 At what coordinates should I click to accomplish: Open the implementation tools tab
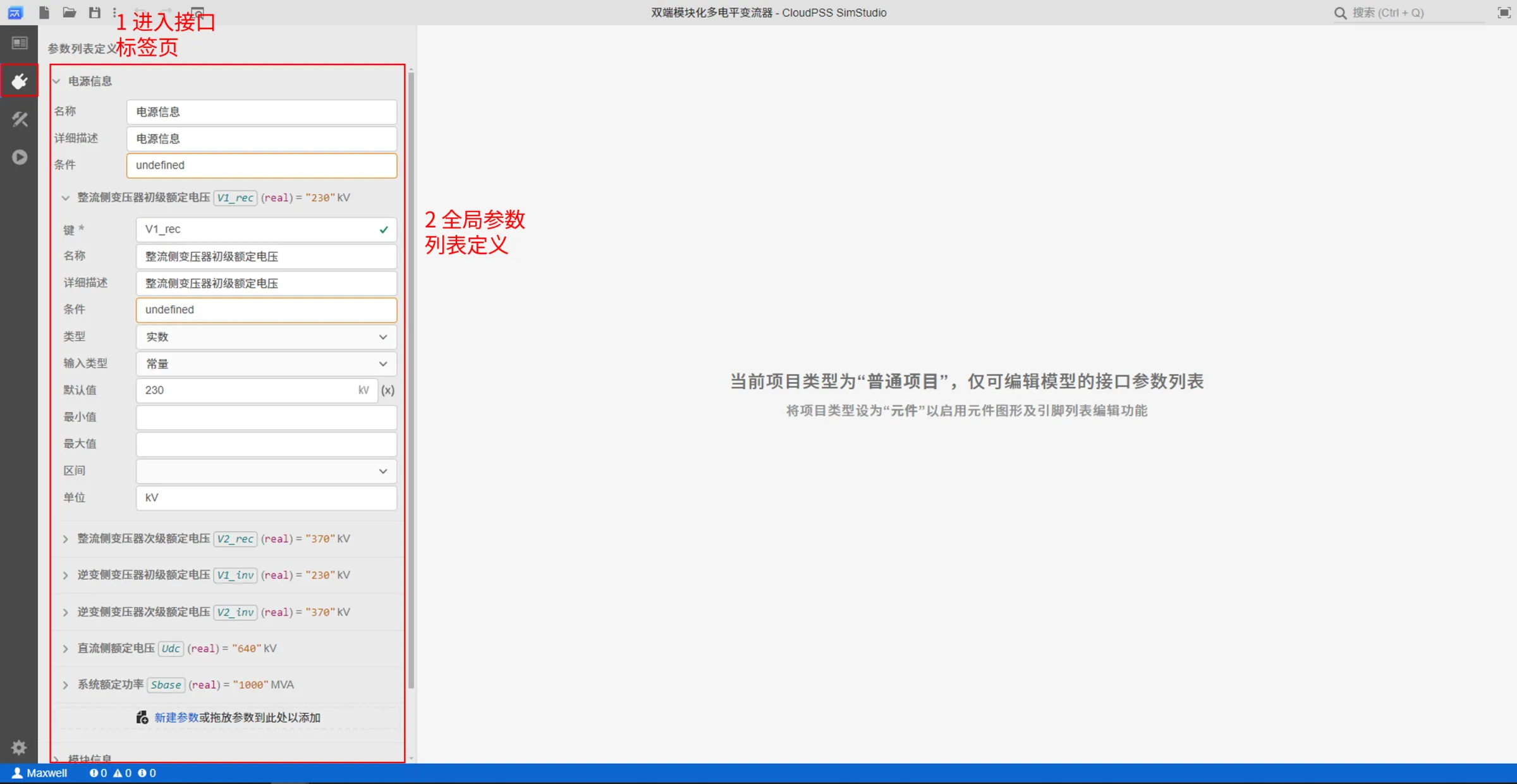pyautogui.click(x=20, y=119)
